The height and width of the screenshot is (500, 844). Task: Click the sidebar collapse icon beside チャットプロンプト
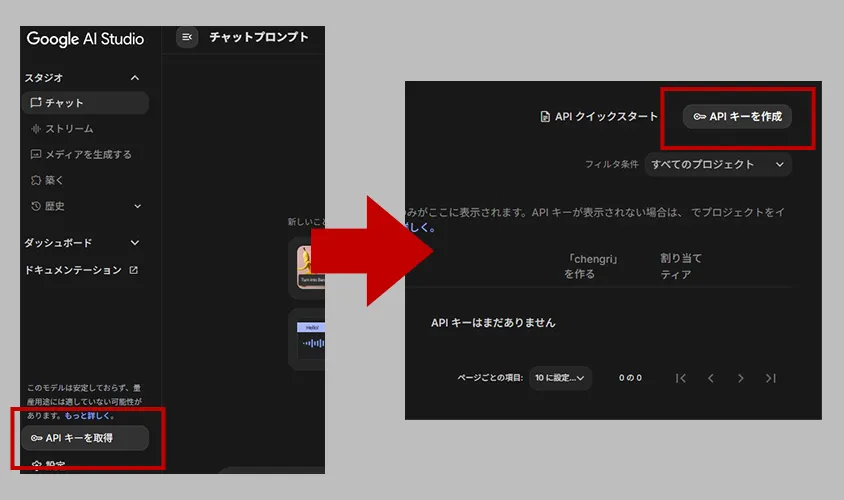187,37
